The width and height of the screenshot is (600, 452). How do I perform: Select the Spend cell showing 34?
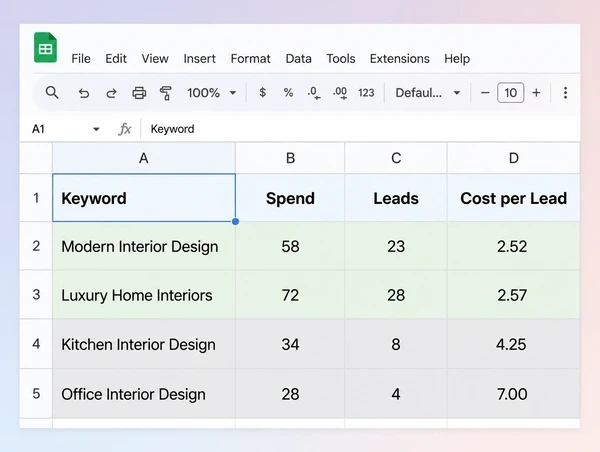click(290, 344)
